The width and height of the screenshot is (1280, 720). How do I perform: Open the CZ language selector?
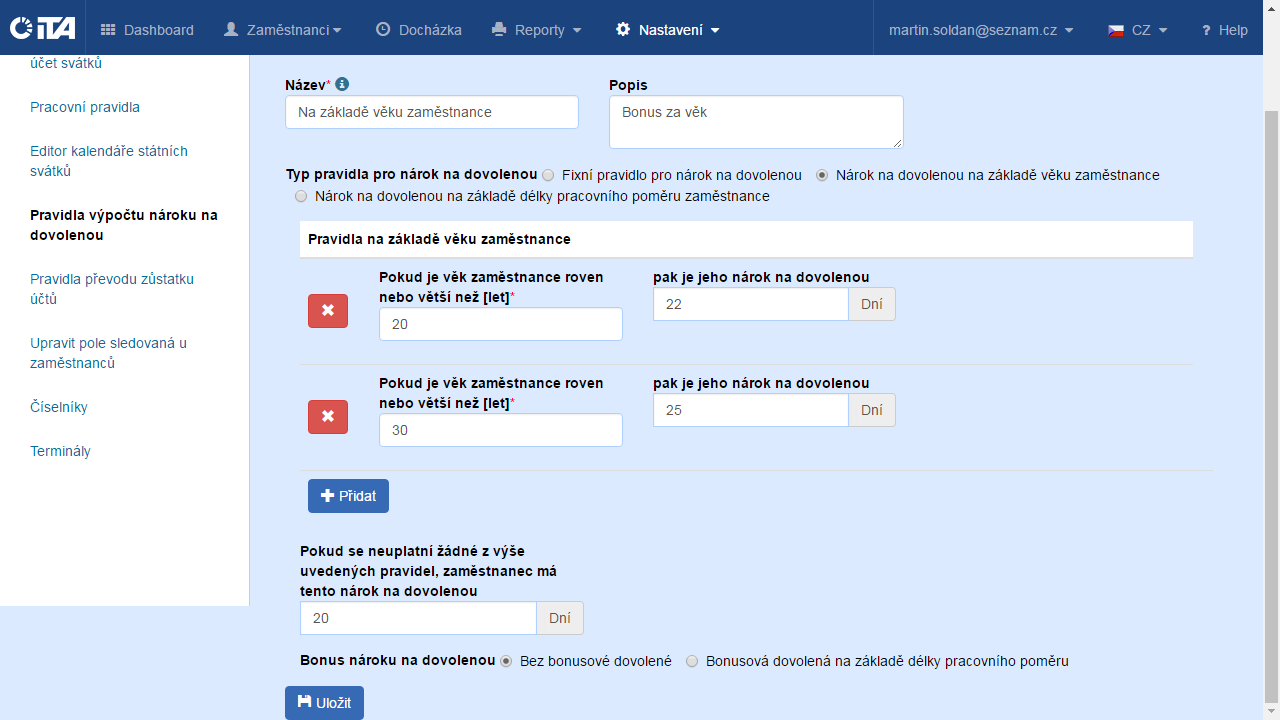[x=1138, y=30]
